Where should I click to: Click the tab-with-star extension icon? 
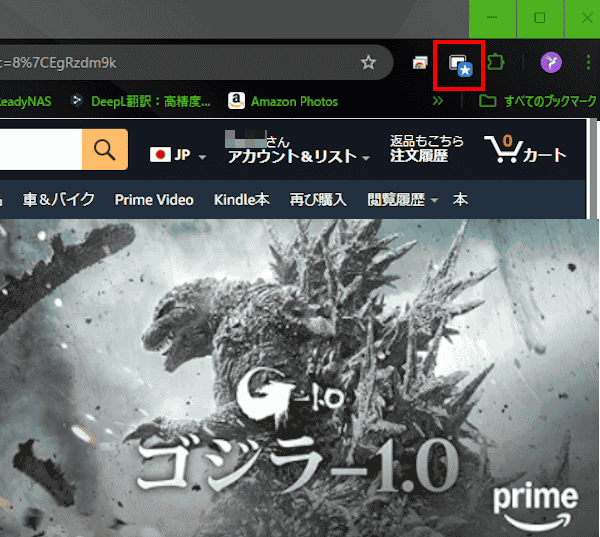pos(461,65)
